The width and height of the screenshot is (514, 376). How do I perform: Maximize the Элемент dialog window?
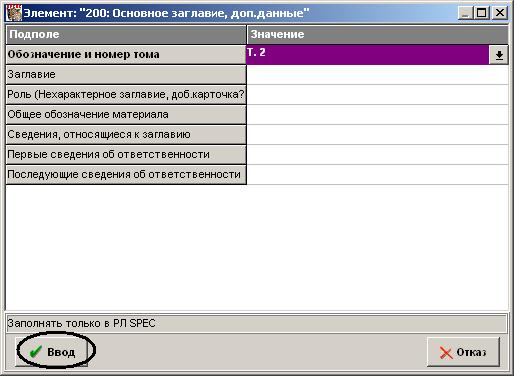[481, 13]
